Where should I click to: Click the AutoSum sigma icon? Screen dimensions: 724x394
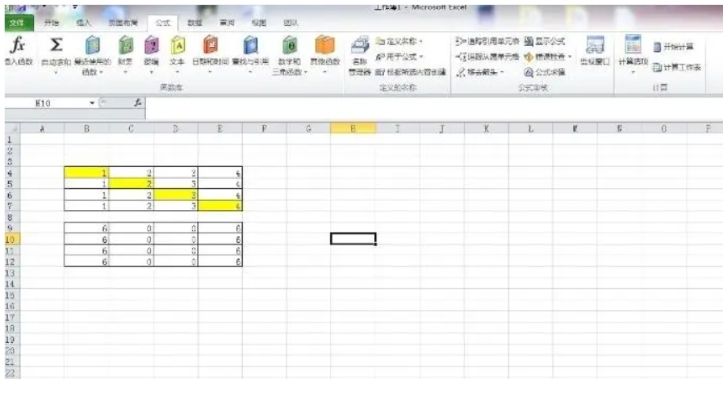pos(56,45)
